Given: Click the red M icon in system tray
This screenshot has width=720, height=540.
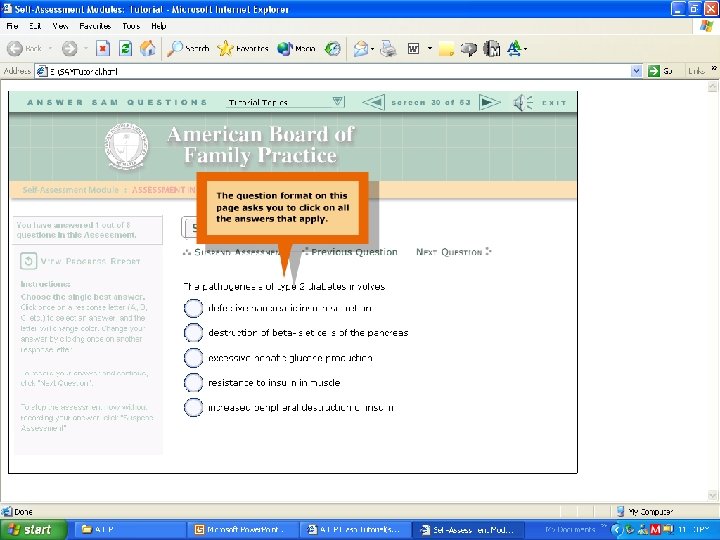Looking at the screenshot, I should [x=655, y=529].
